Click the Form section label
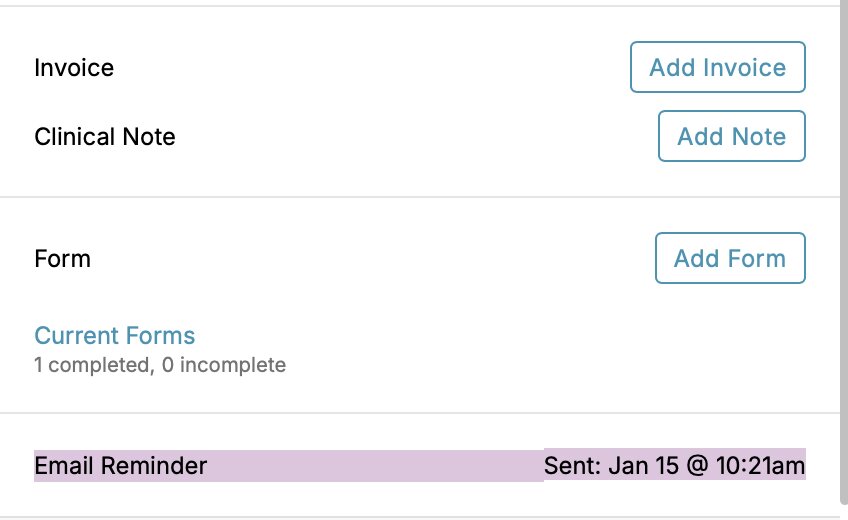Viewport: 848px width, 520px height. click(x=62, y=259)
